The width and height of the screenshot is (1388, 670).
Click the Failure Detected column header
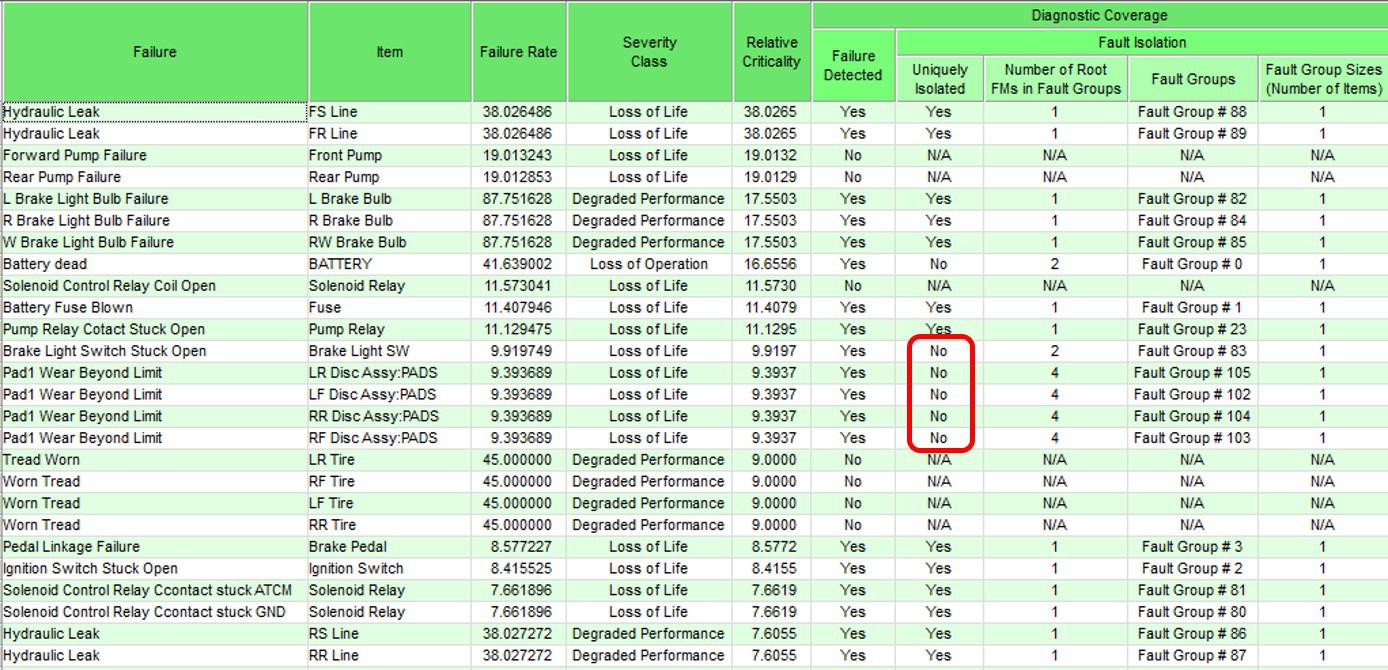853,65
